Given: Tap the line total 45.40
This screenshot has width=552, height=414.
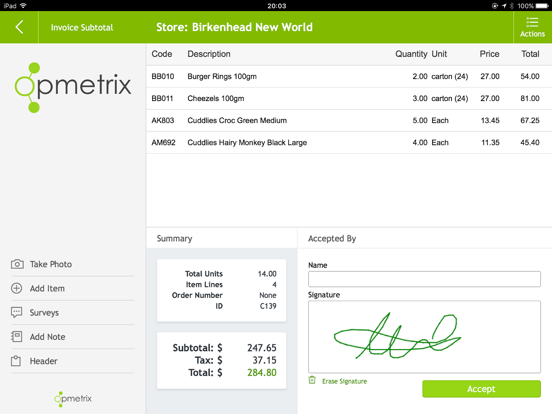Looking at the screenshot, I should [530, 143].
